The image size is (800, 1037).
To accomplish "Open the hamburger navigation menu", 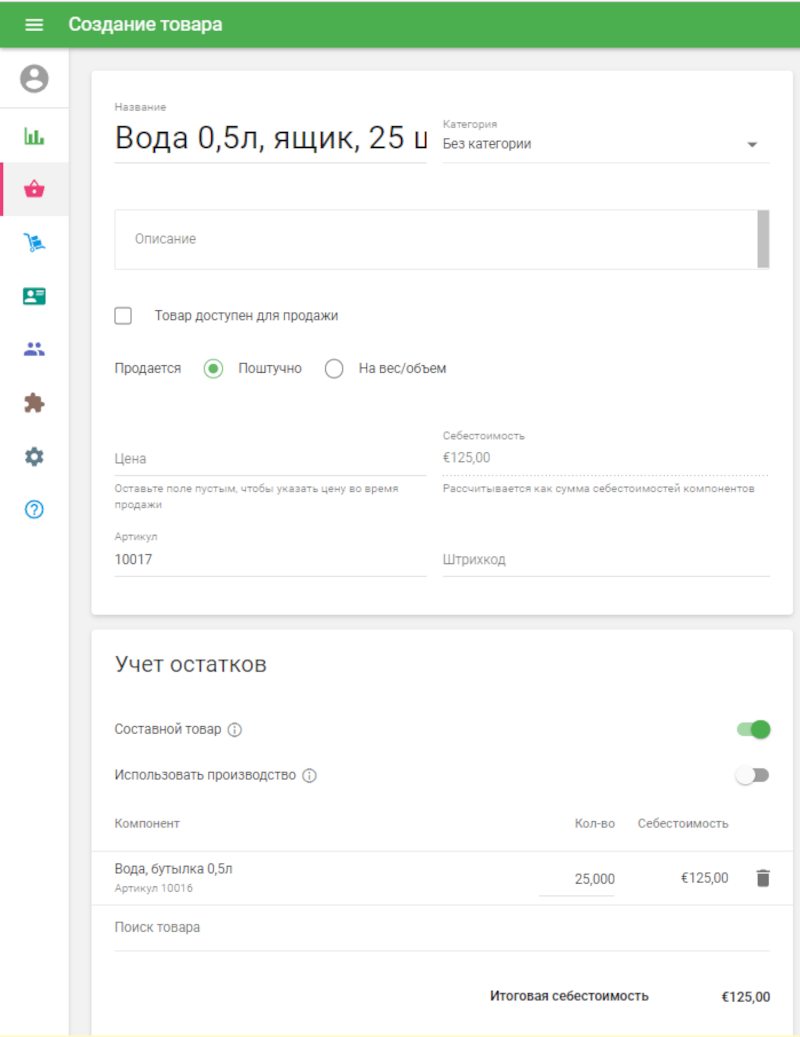I will coord(33,24).
